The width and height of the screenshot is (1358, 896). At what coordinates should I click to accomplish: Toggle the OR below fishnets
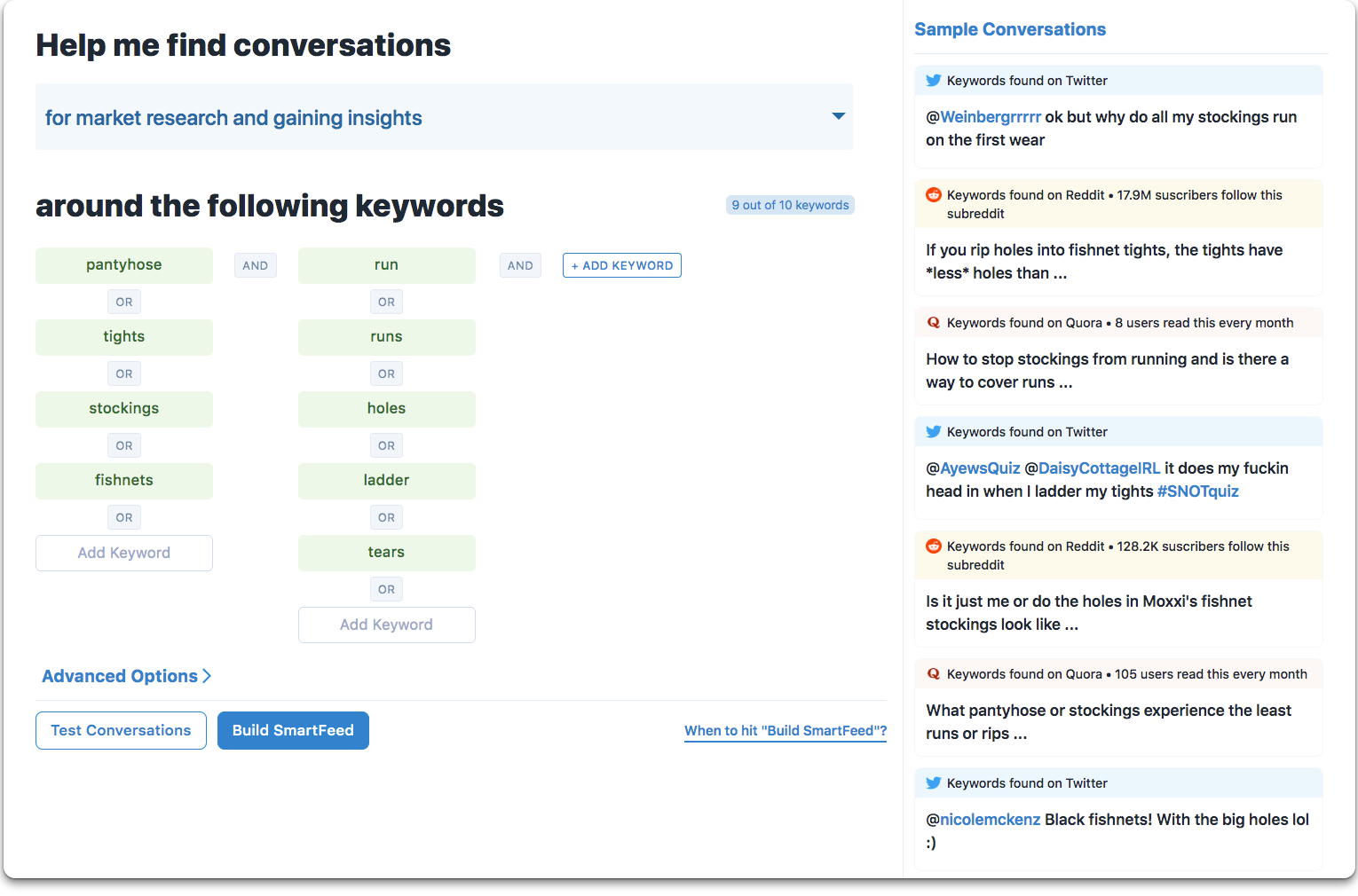click(124, 517)
